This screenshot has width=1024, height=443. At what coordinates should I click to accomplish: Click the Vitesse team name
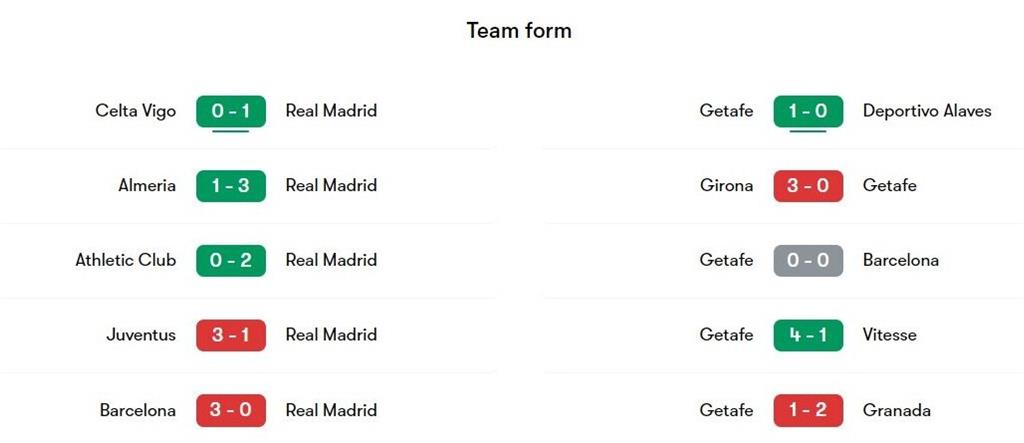(x=889, y=335)
